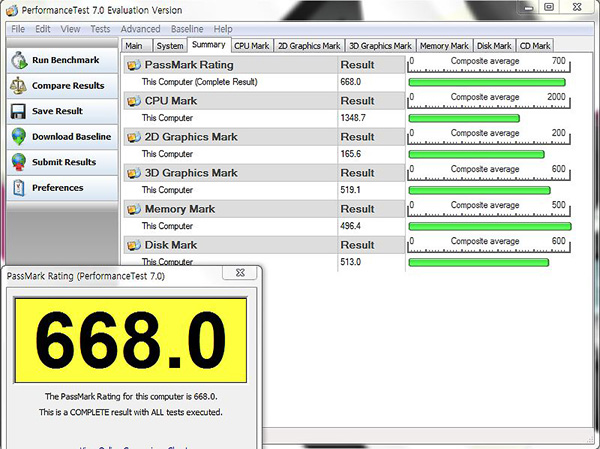
Task: Click the PassMark Rating composite average scale
Action: coord(489,64)
